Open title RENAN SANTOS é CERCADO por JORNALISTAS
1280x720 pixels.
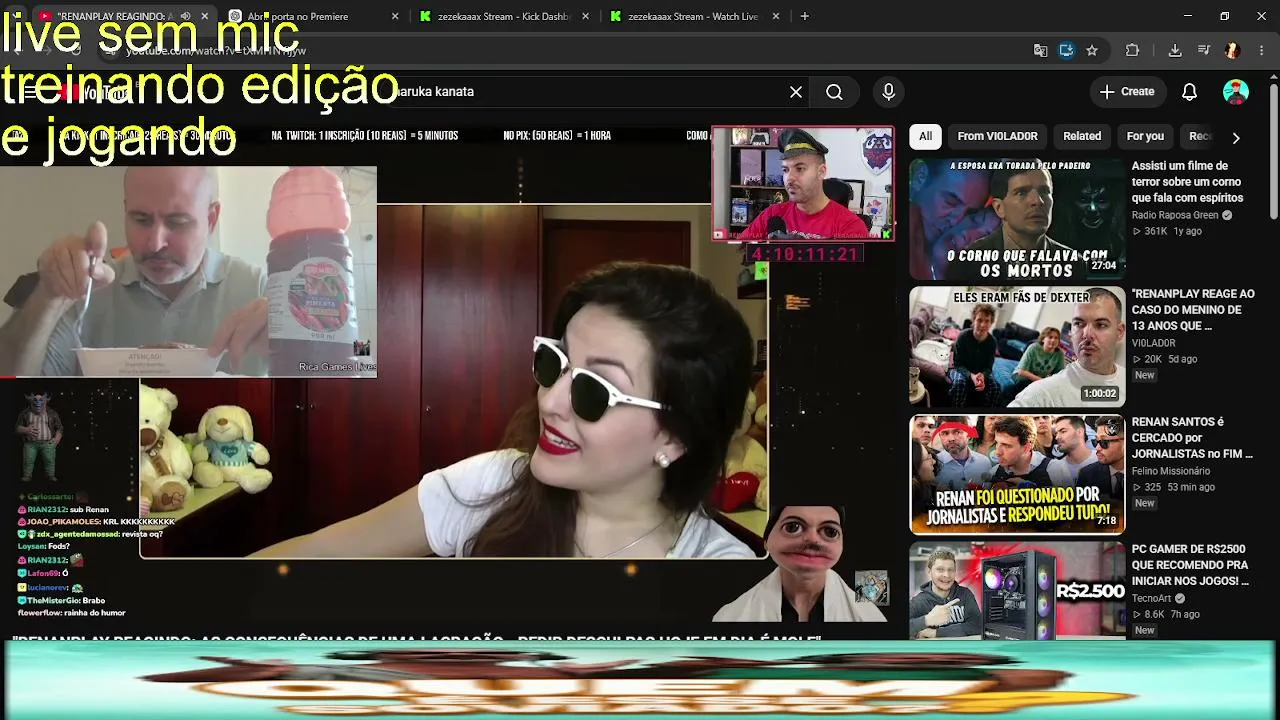(x=1192, y=438)
